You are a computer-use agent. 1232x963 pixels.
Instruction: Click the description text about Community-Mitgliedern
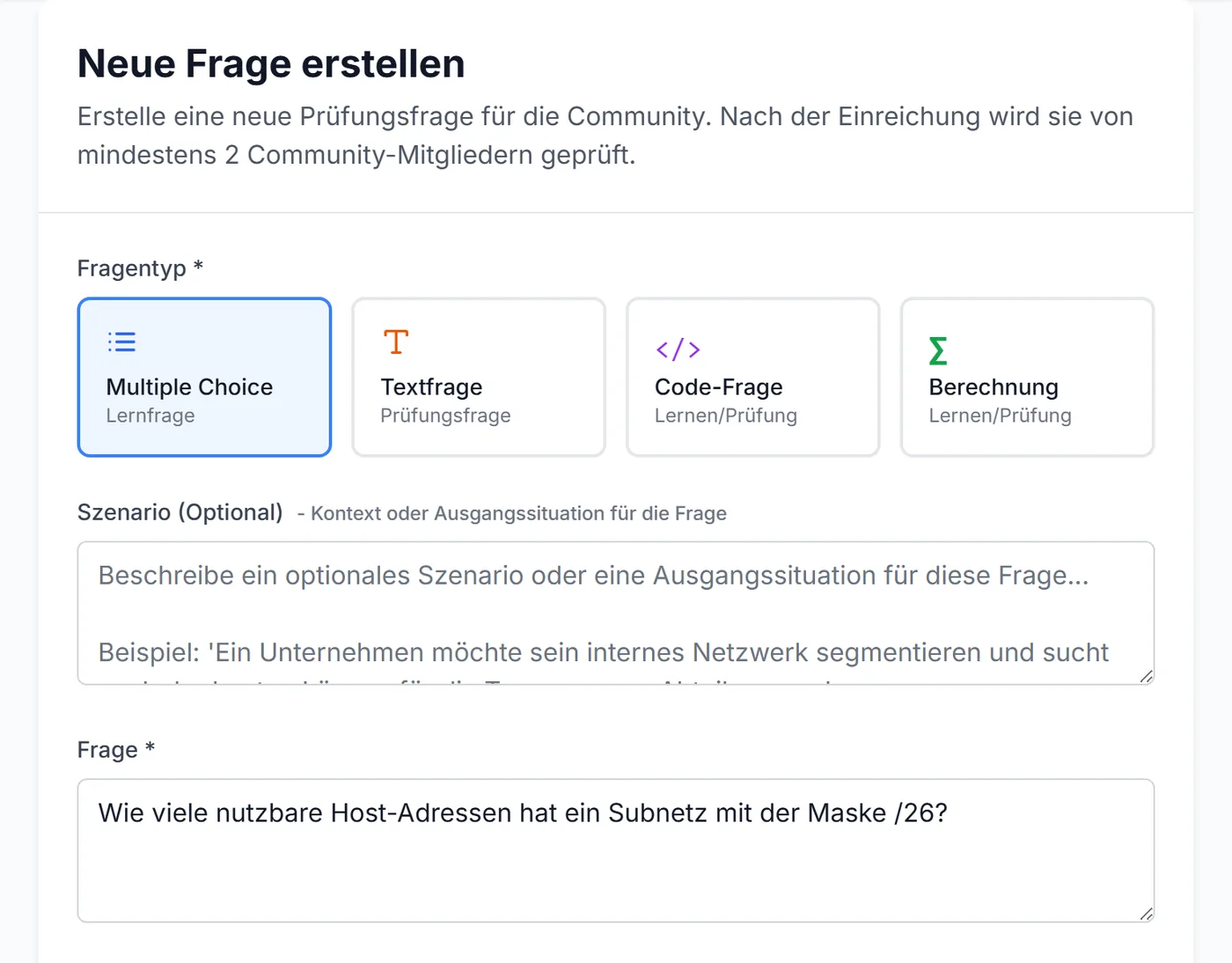tap(605, 136)
